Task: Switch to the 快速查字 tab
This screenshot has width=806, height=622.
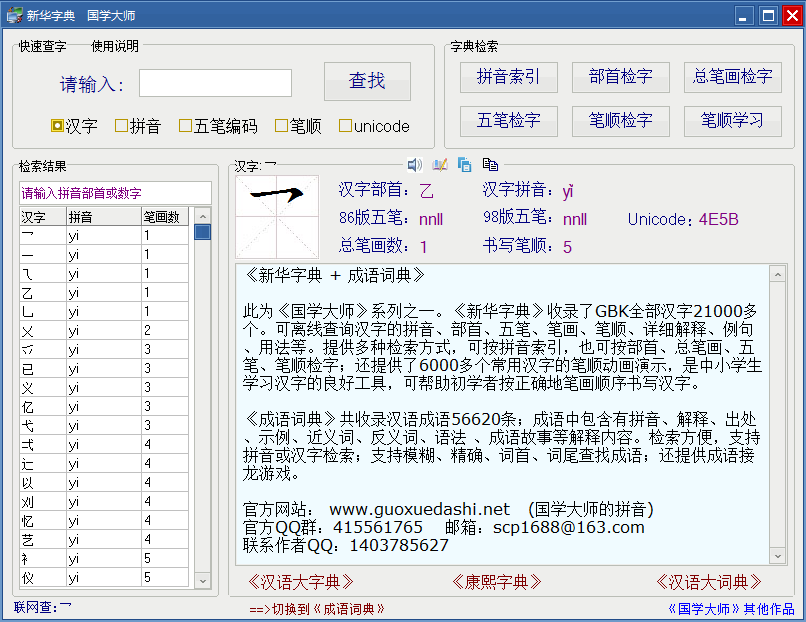Action: [x=43, y=46]
